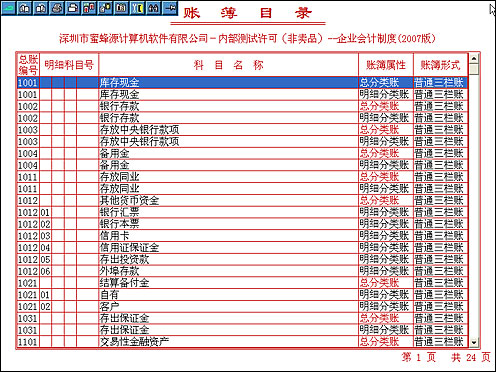Click the gray printer toolbar icon
This screenshot has width=496, height=372.
[57, 8]
